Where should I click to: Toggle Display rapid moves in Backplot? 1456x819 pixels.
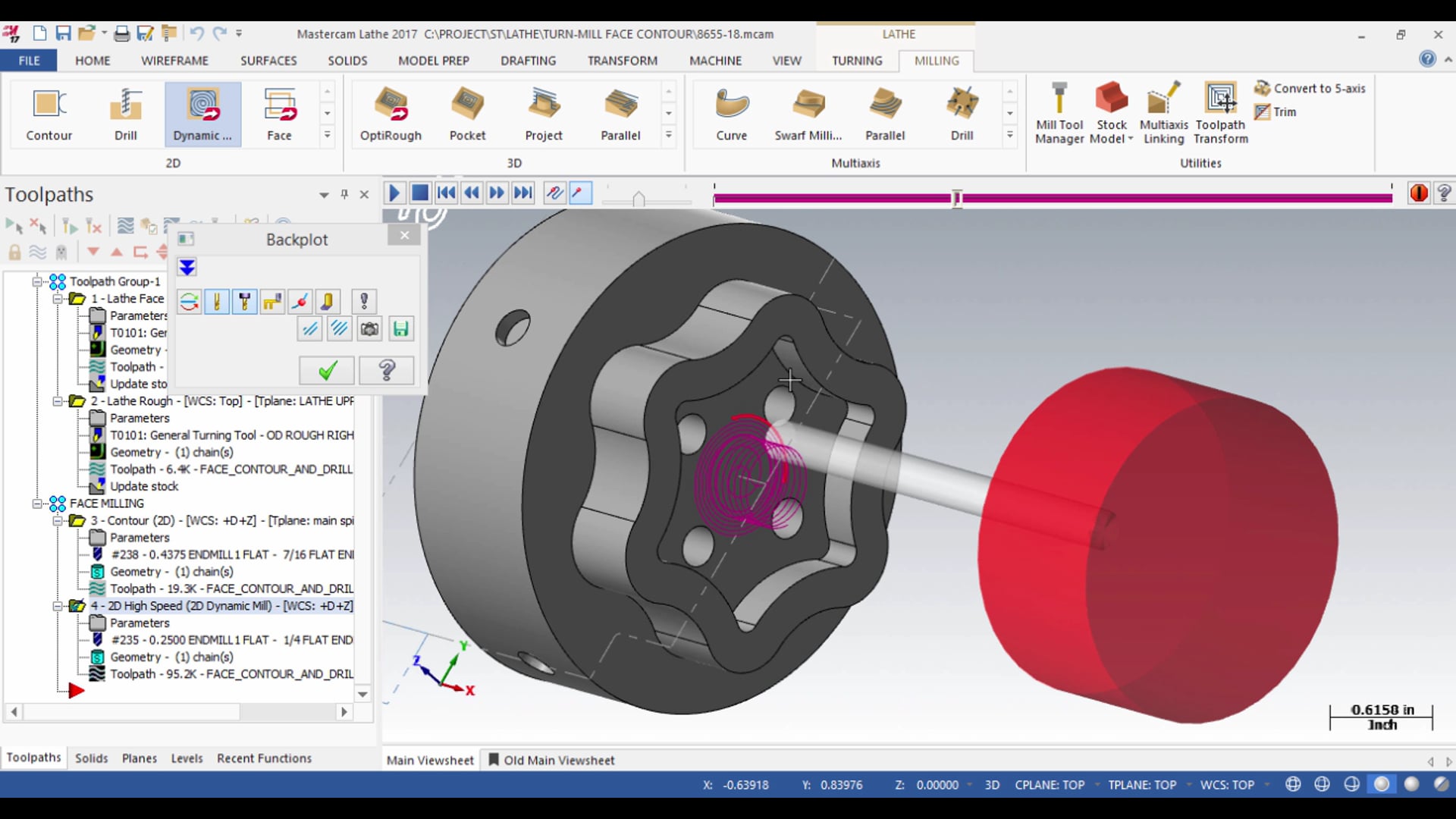(272, 301)
